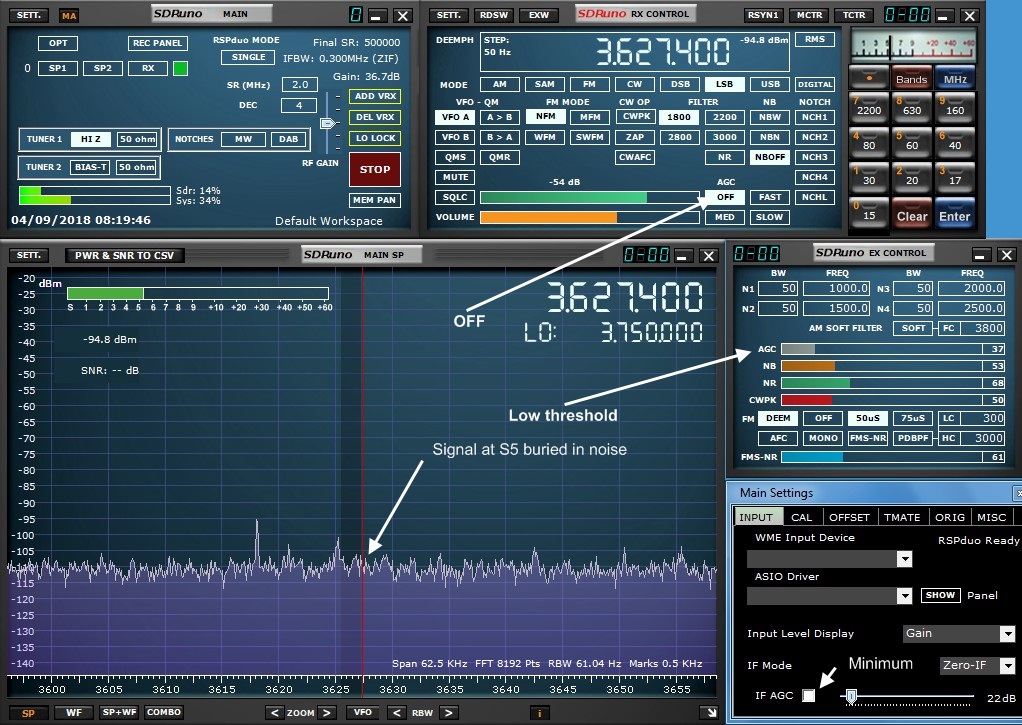Open WME Input Device dropdown
The height and width of the screenshot is (725, 1022).
pos(905,559)
